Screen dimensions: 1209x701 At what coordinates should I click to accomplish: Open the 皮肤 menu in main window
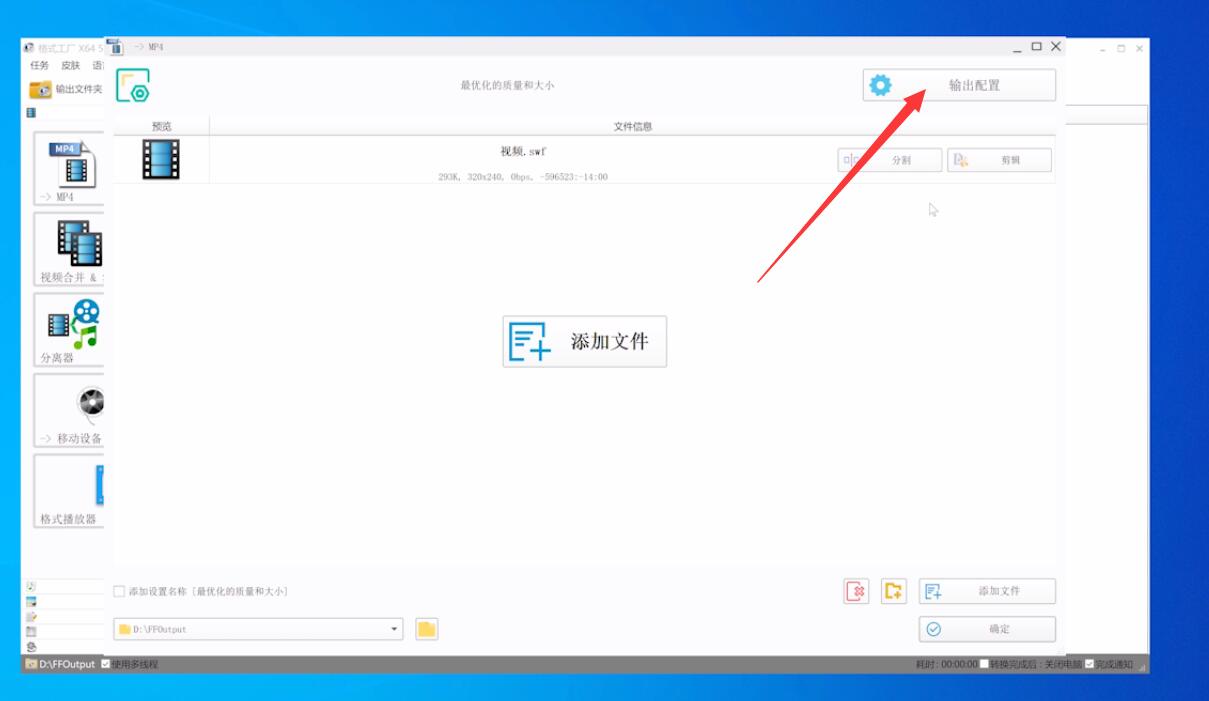coord(70,65)
